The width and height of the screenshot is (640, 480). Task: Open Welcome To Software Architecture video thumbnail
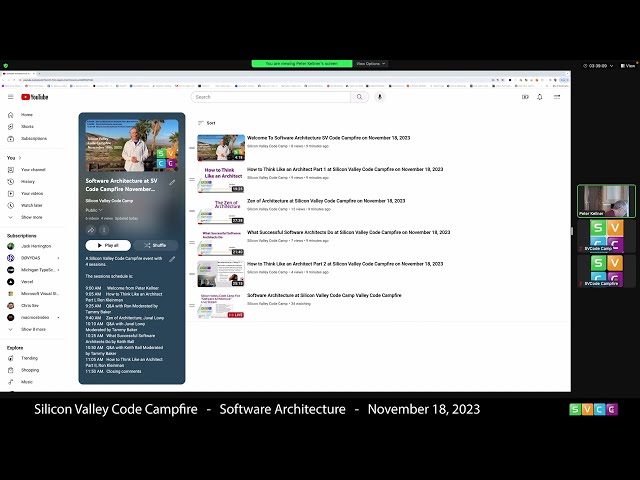(x=221, y=148)
